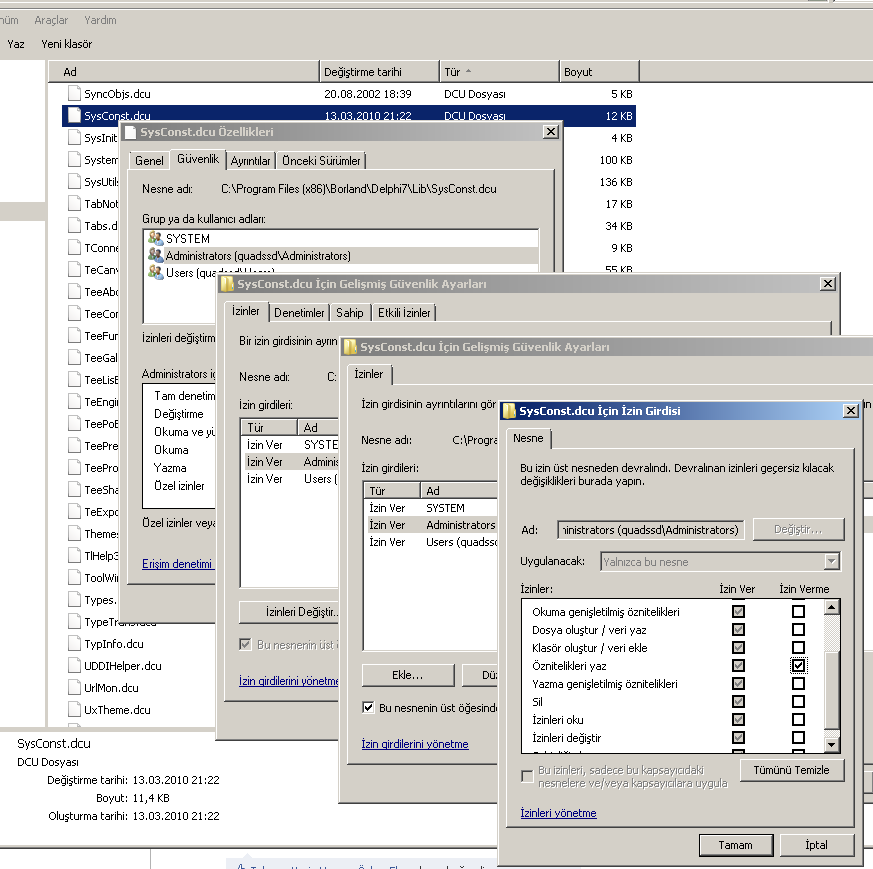Sort by the Ad column header
Image resolution: width=873 pixels, height=869 pixels.
pyautogui.click(x=184, y=72)
